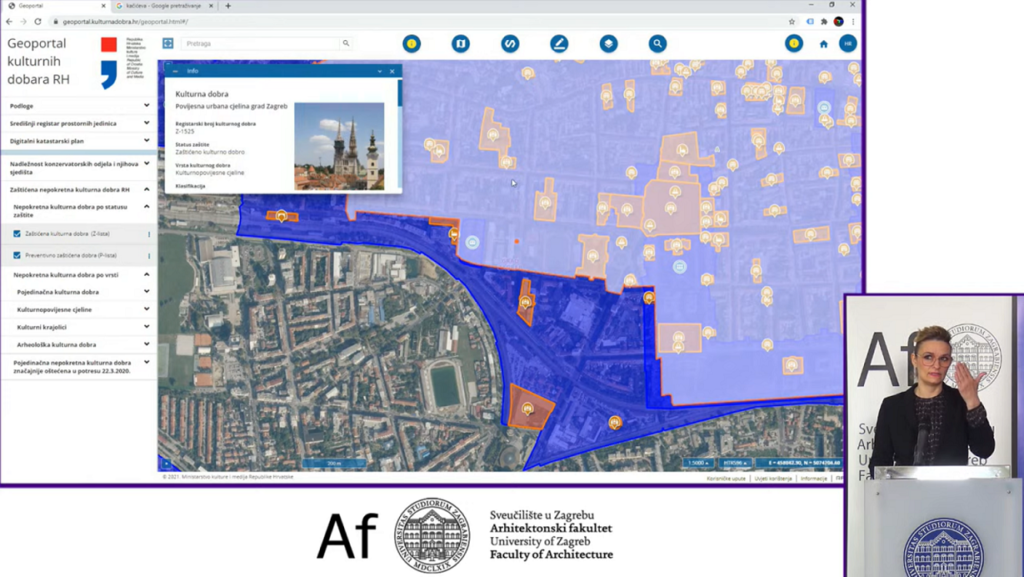
Task: Switch to the Geoportal browser tab
Action: pyautogui.click(x=56, y=6)
